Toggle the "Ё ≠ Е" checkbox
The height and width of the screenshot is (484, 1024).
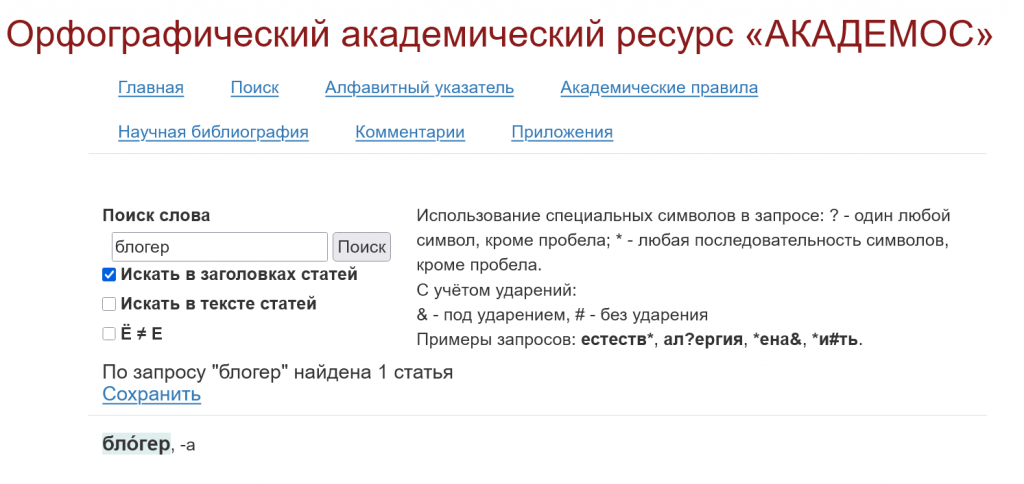(109, 334)
